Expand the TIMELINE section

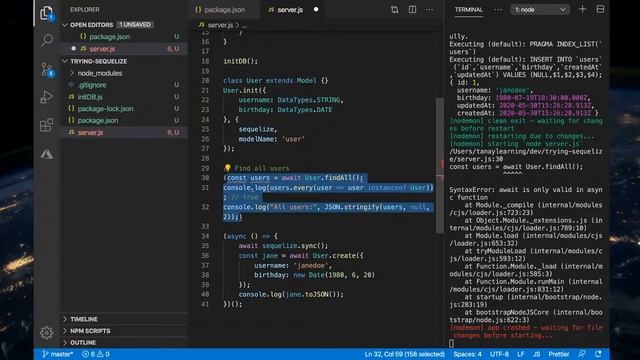(x=84, y=319)
